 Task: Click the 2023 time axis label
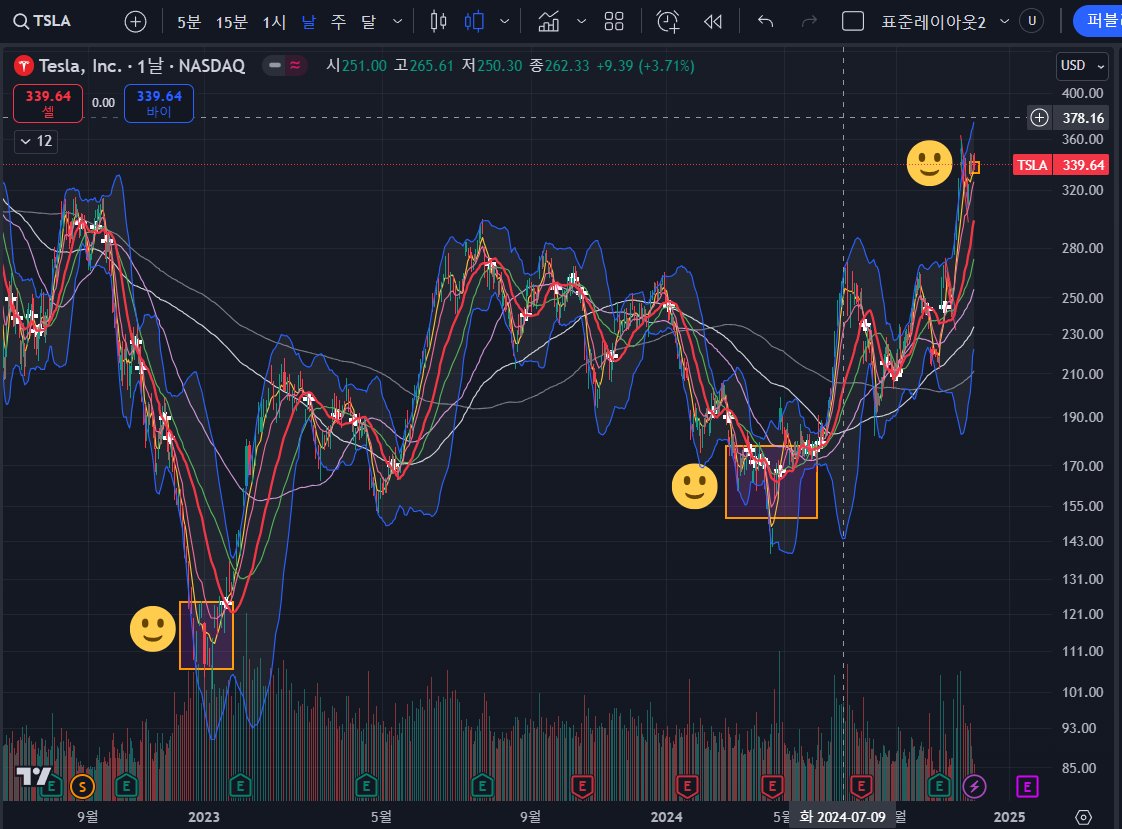[x=203, y=817]
